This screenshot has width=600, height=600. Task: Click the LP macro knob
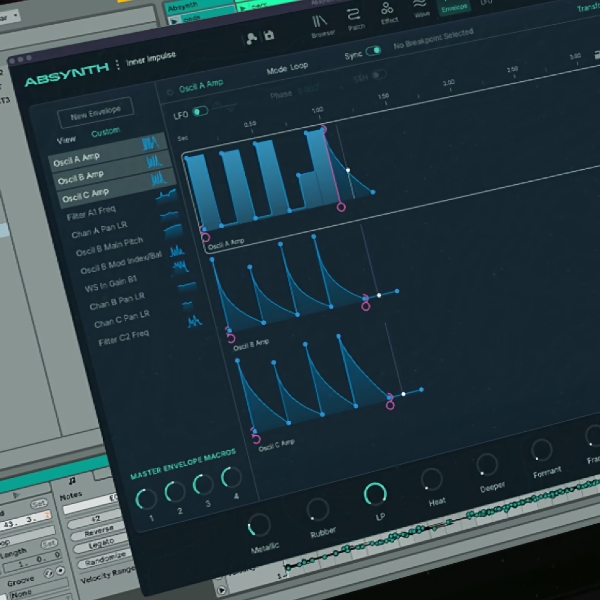click(375, 494)
